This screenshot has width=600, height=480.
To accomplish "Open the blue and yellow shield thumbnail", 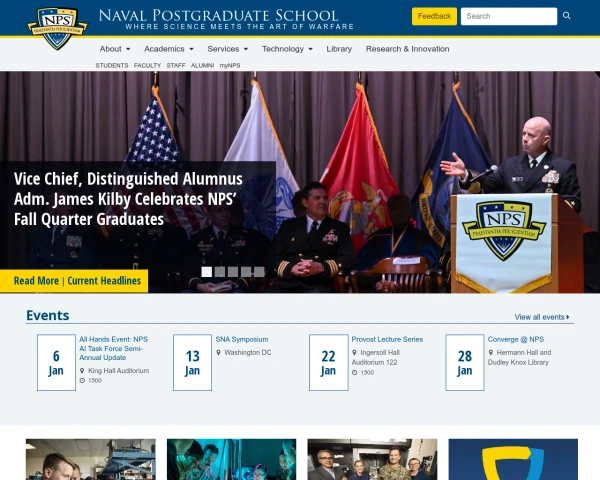I will (513, 459).
